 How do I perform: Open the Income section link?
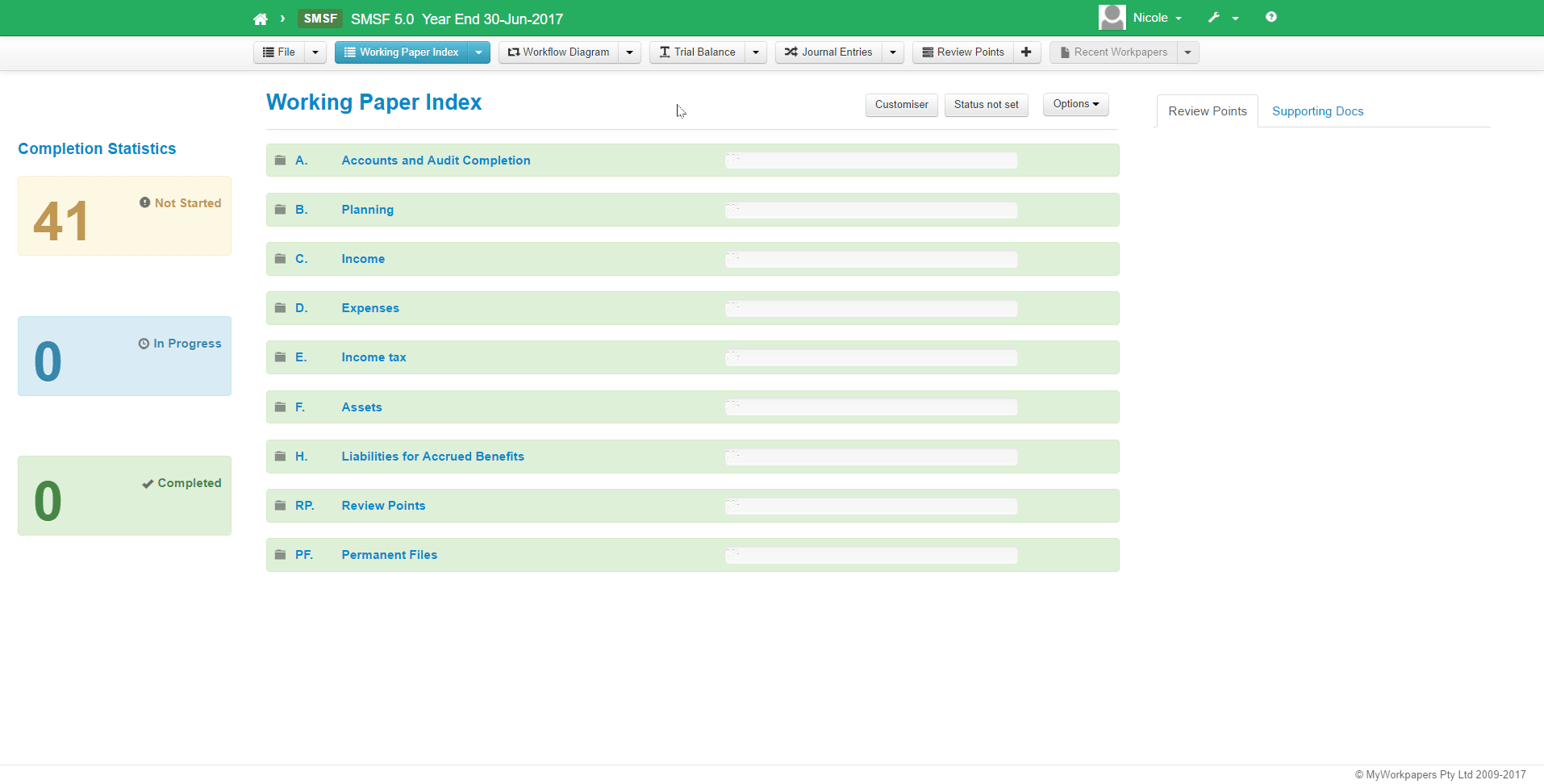pyautogui.click(x=363, y=258)
